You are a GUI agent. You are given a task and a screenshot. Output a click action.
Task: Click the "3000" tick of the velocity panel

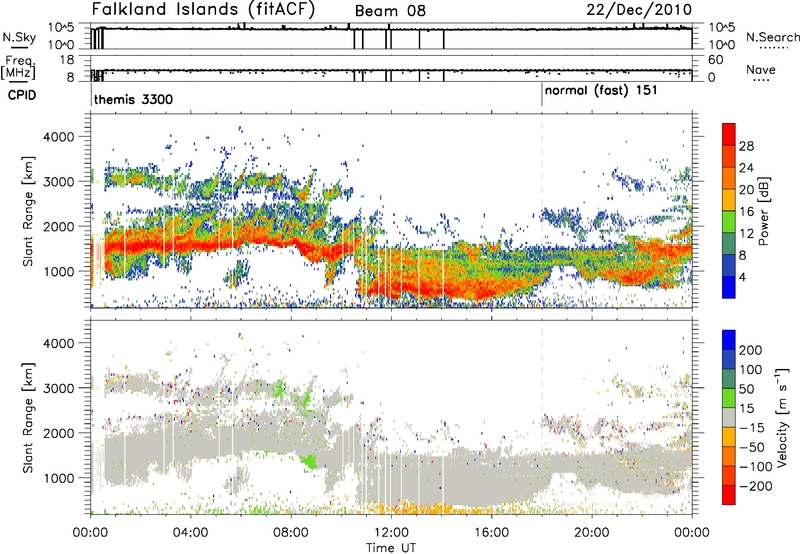click(59, 388)
